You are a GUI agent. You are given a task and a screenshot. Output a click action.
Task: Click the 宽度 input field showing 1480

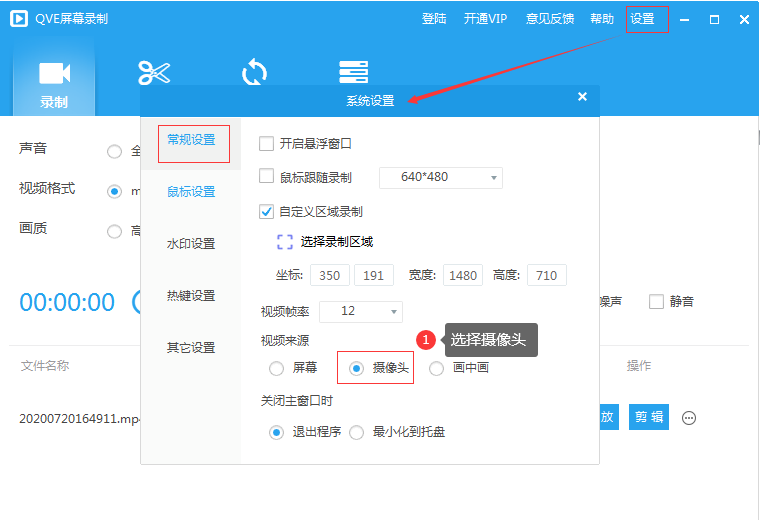463,276
